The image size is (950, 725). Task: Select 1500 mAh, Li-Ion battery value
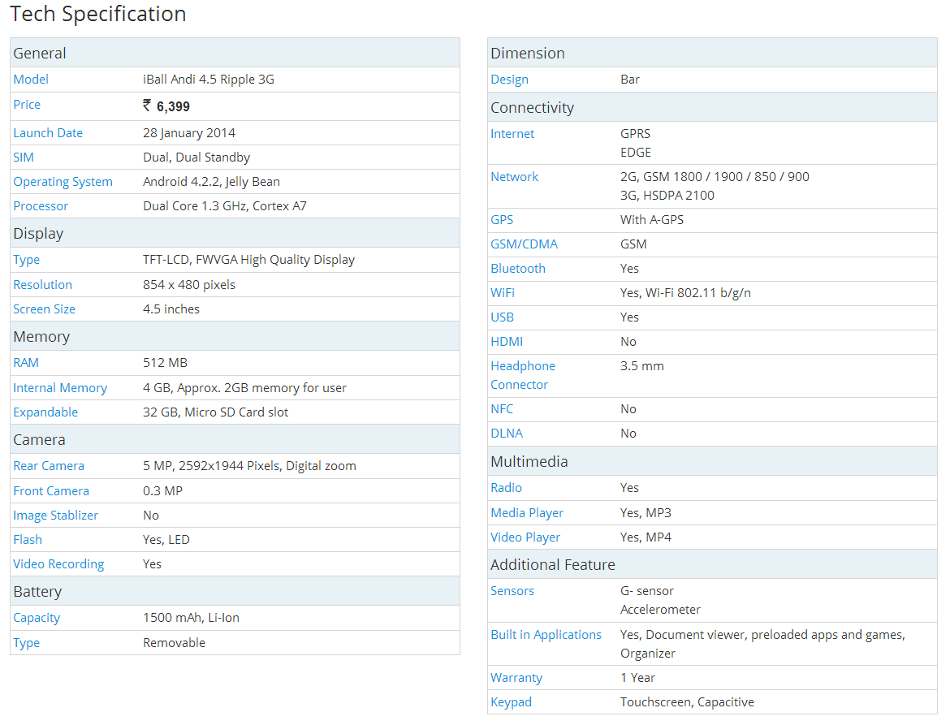(x=191, y=618)
